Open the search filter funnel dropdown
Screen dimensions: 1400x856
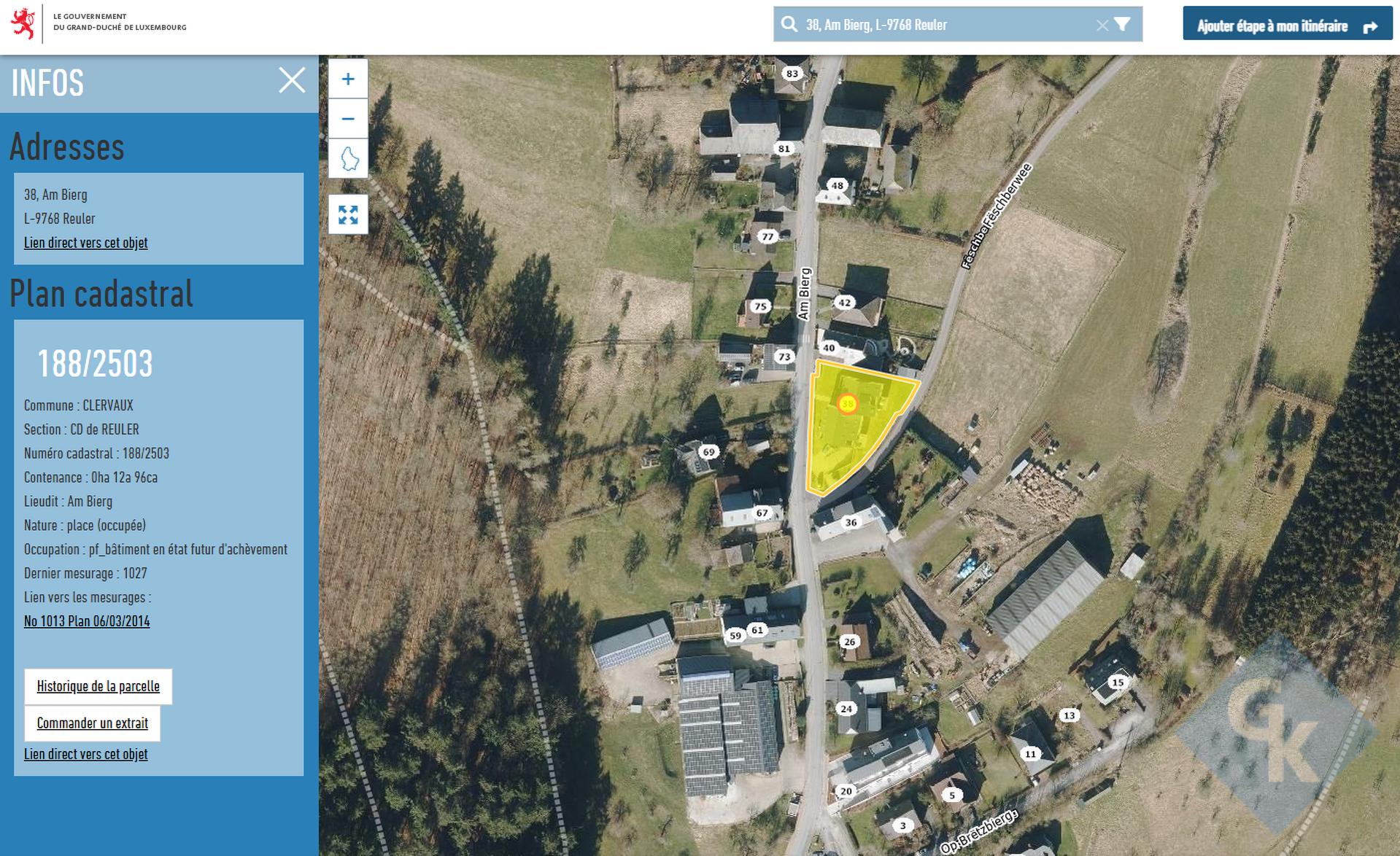click(1123, 25)
